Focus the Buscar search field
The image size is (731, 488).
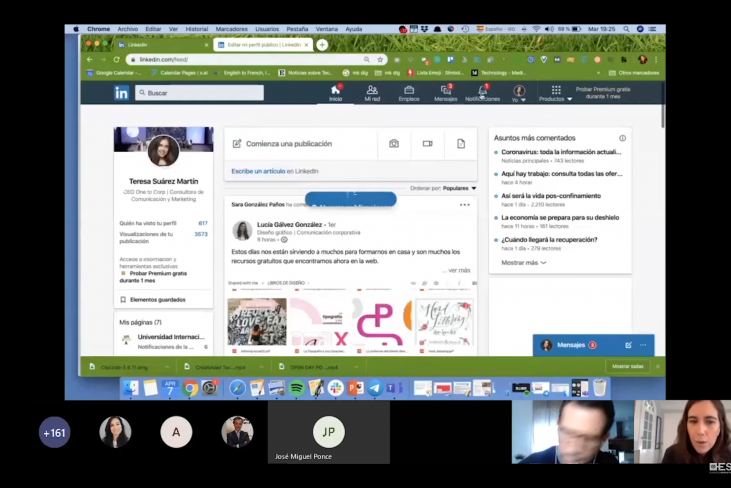pyautogui.click(x=200, y=93)
